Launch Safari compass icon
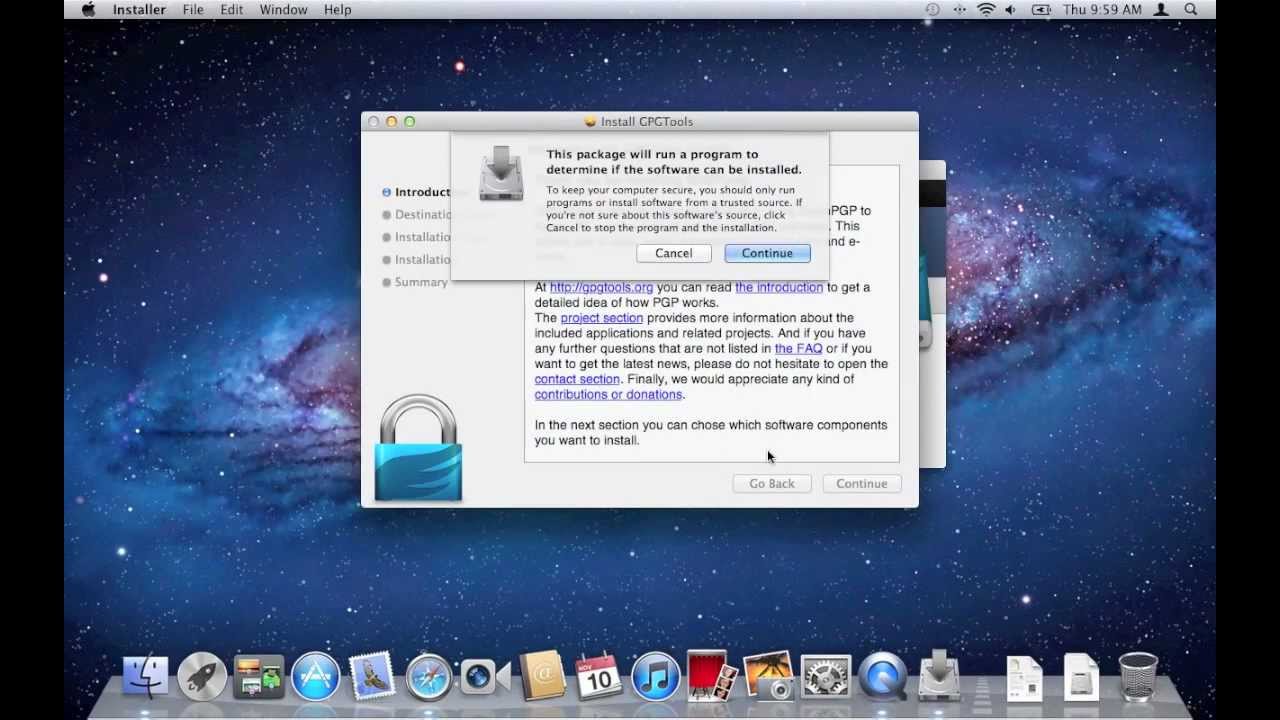The width and height of the screenshot is (1280, 720). (x=429, y=677)
